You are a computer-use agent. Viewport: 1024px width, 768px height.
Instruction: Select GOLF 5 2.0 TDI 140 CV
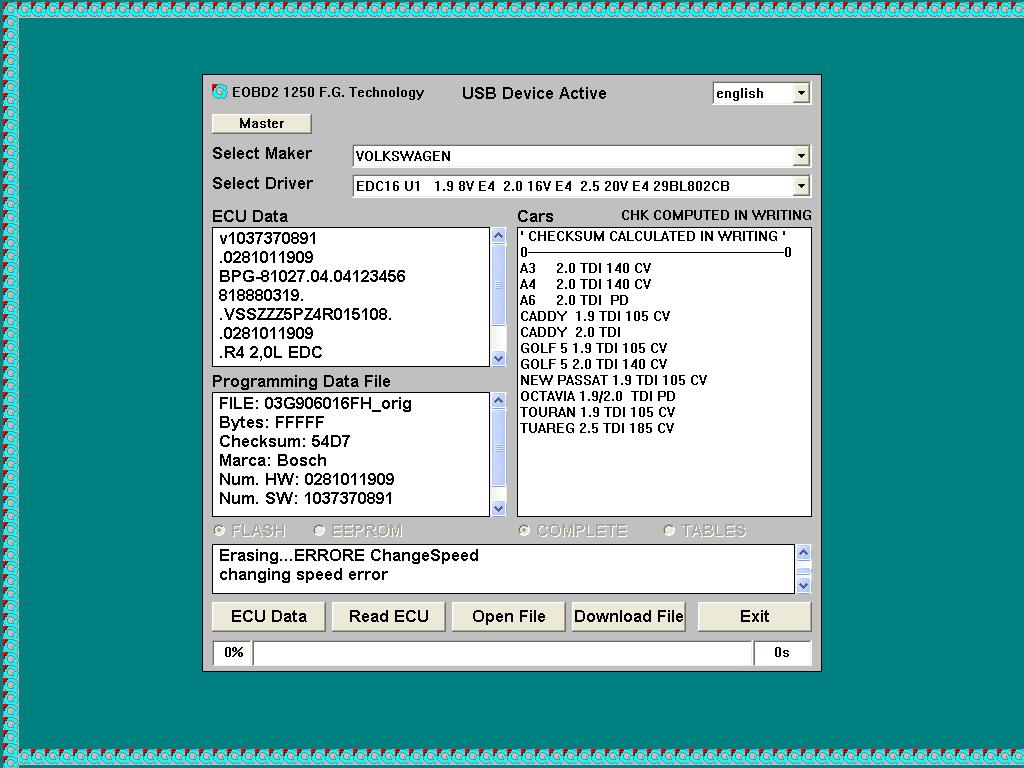click(x=594, y=364)
